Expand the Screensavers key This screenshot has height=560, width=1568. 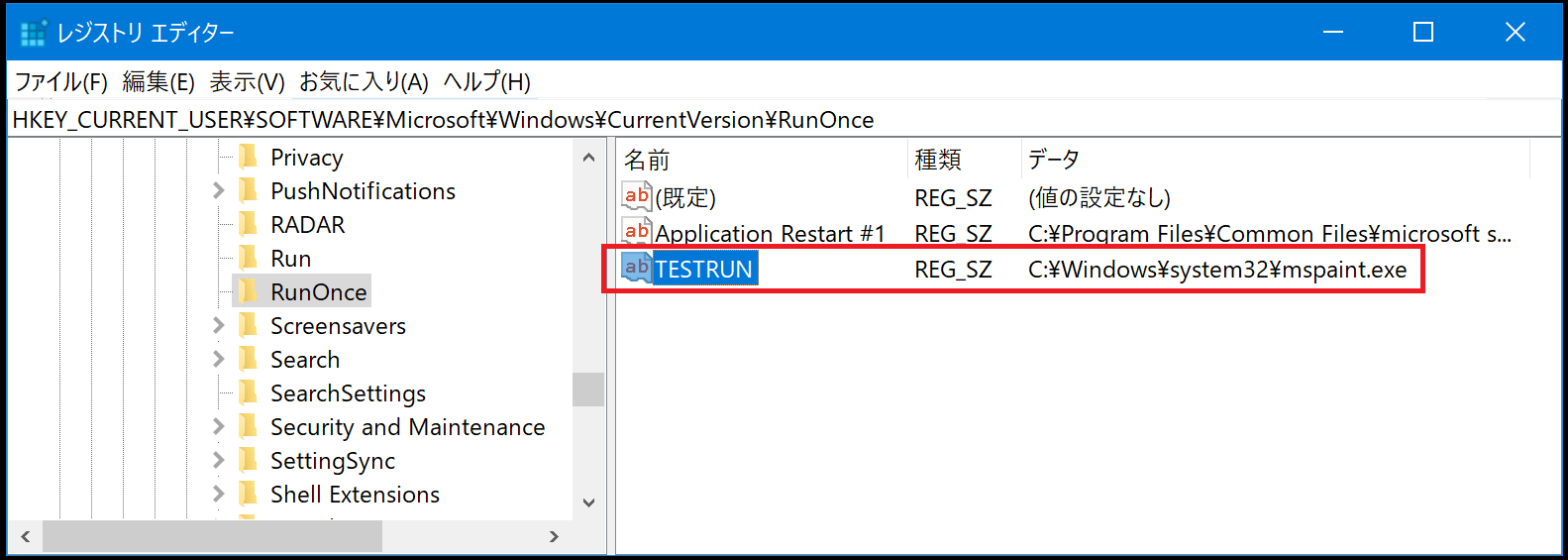coord(219,325)
